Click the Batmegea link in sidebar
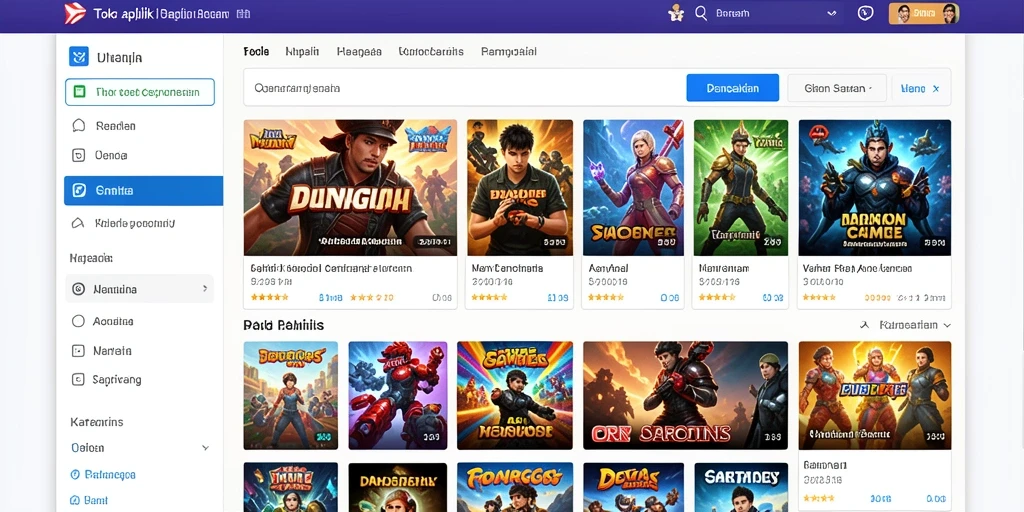This screenshot has width=1024, height=512. [103, 475]
